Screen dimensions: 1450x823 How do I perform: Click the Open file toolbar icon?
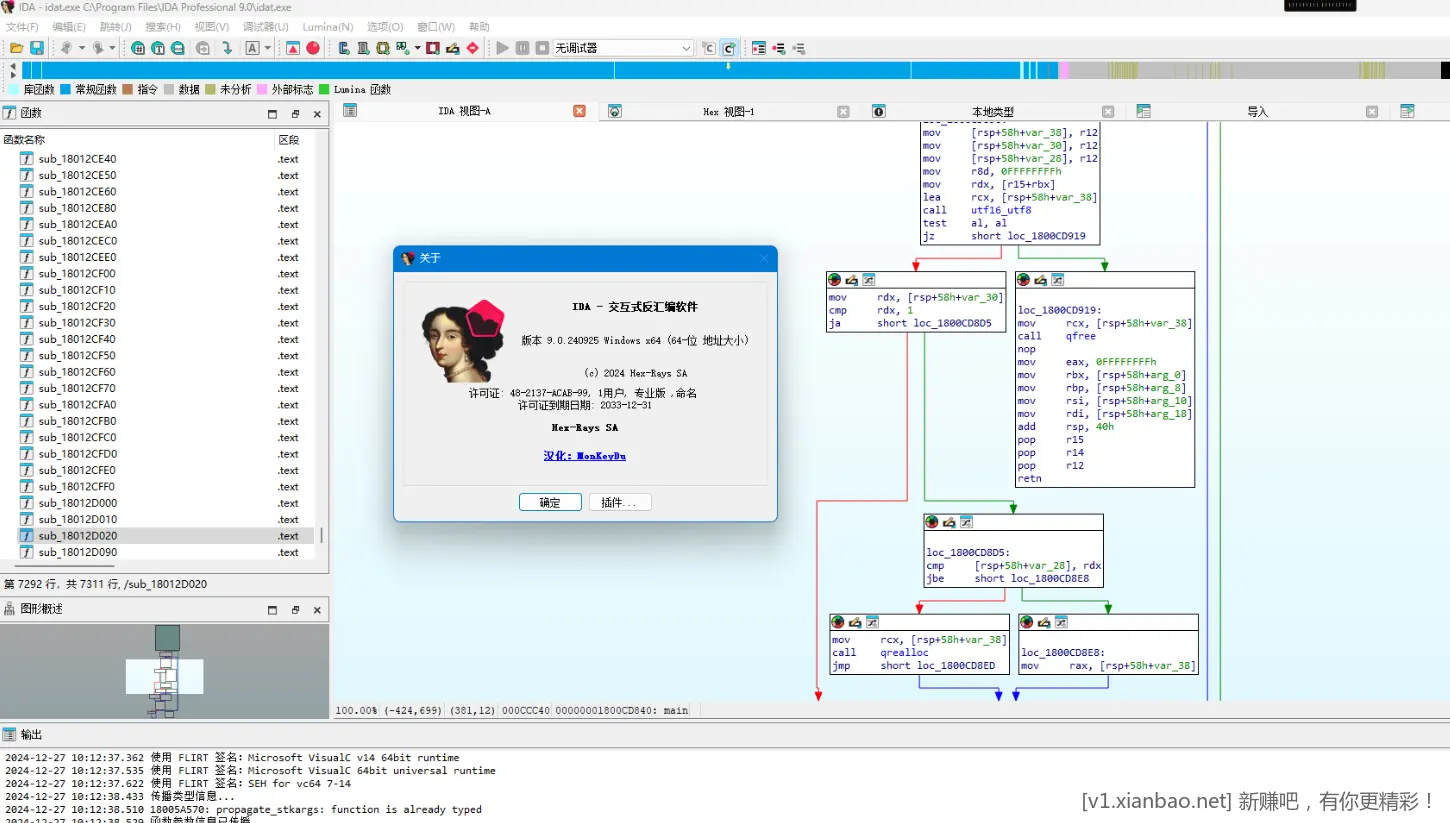[17, 48]
